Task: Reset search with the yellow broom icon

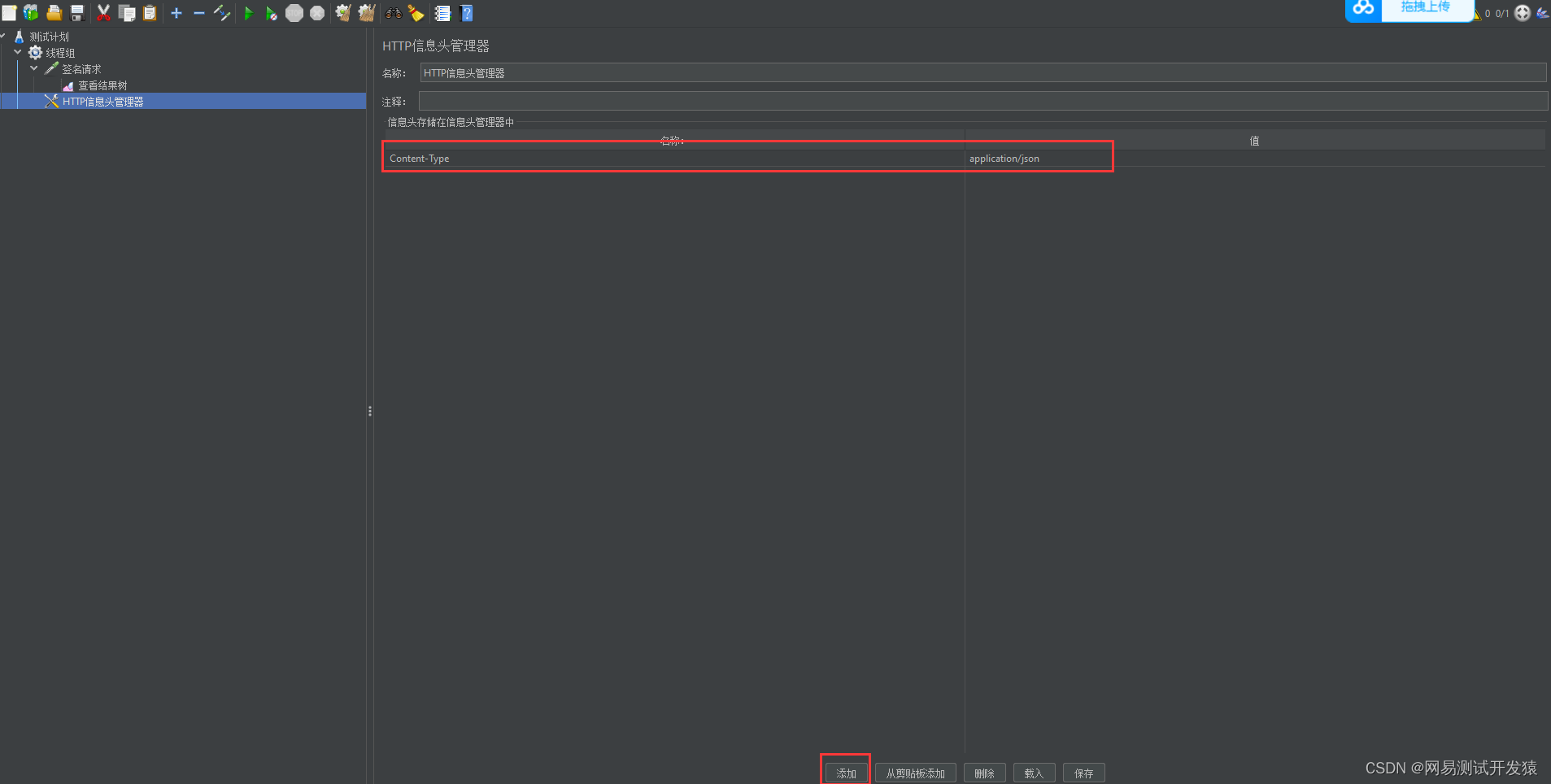Action: pyautogui.click(x=416, y=13)
